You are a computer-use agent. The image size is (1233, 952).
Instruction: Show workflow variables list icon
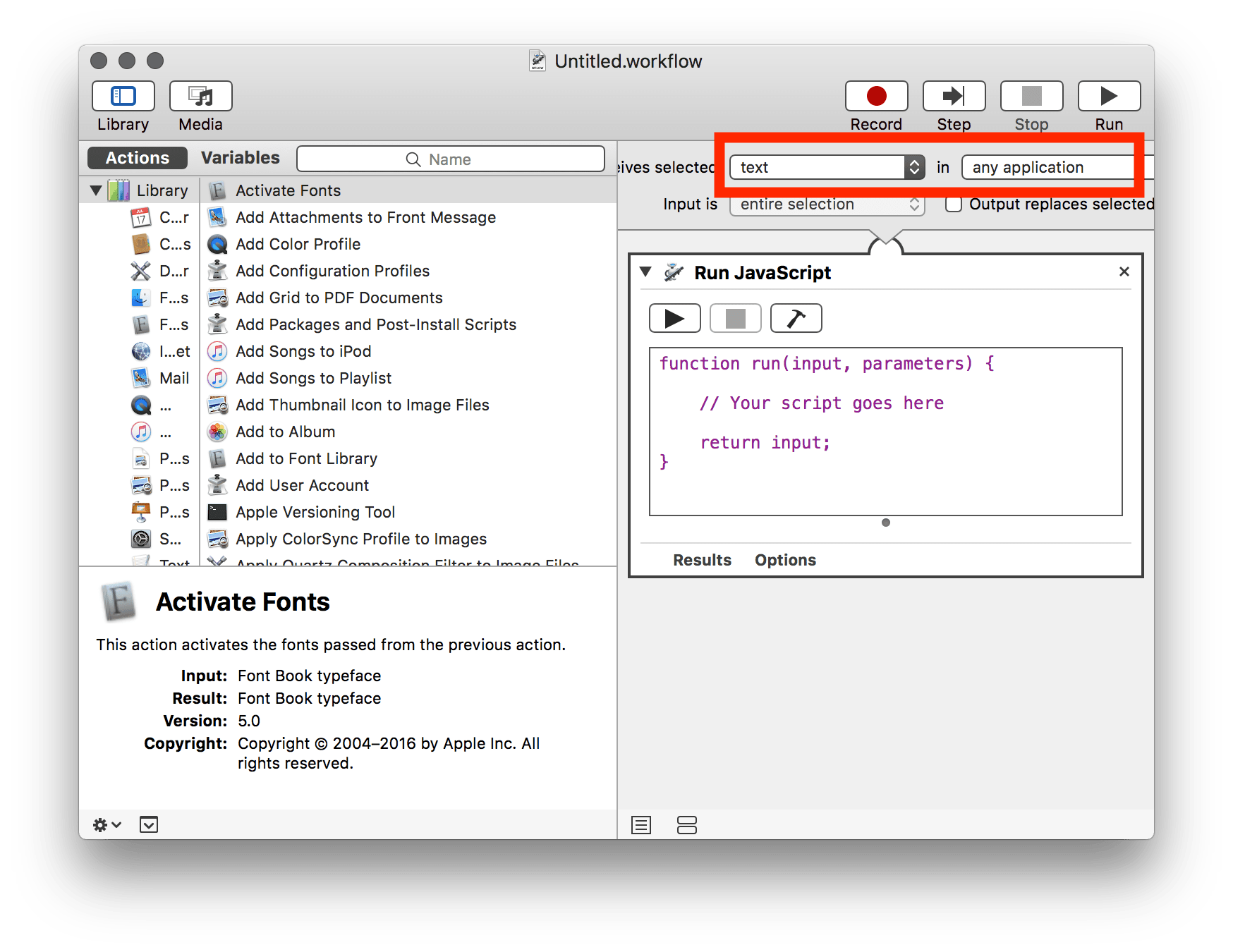click(x=686, y=824)
